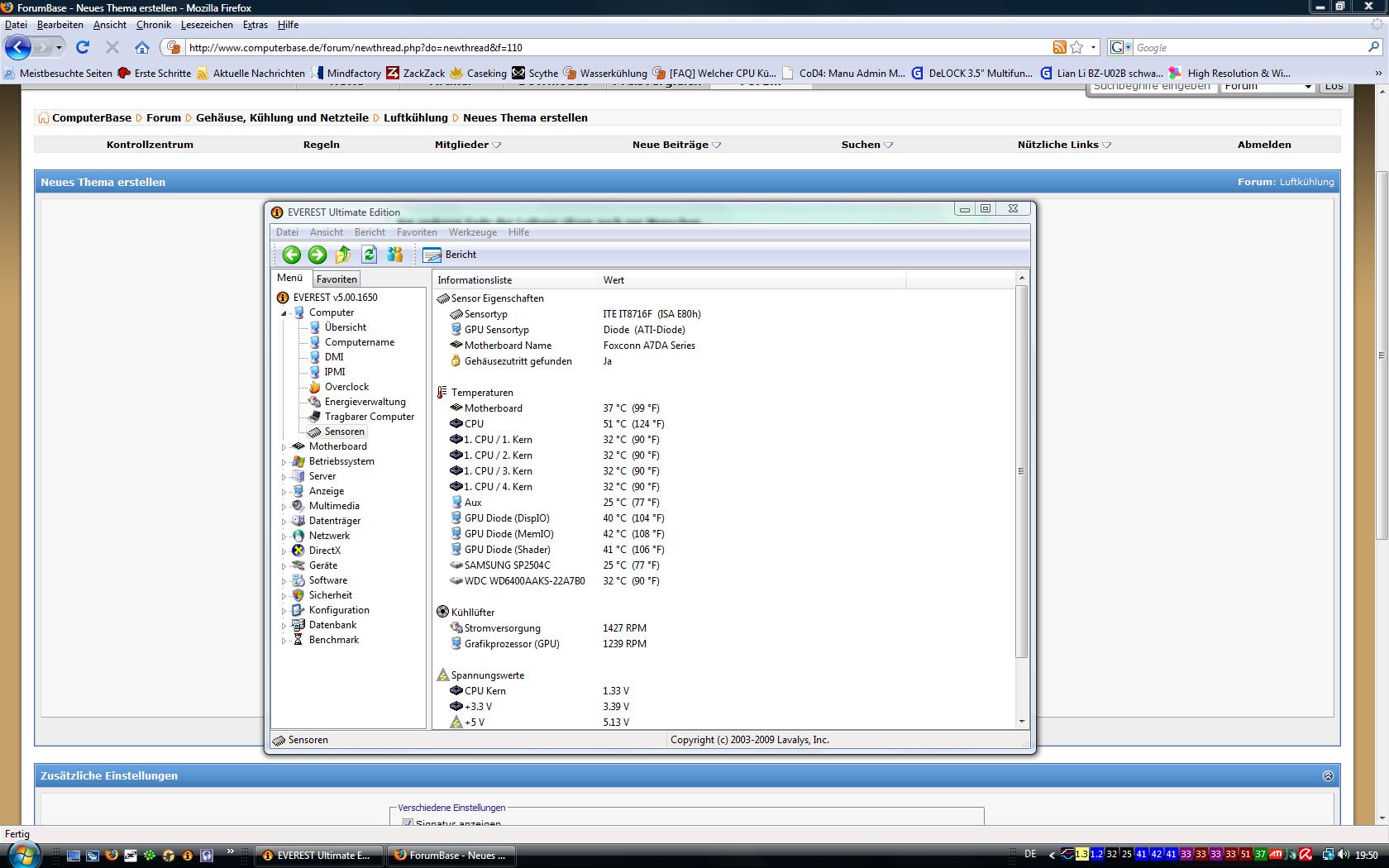Click the EVEREST green Forward arrow
The height and width of the screenshot is (868, 1389).
[317, 255]
